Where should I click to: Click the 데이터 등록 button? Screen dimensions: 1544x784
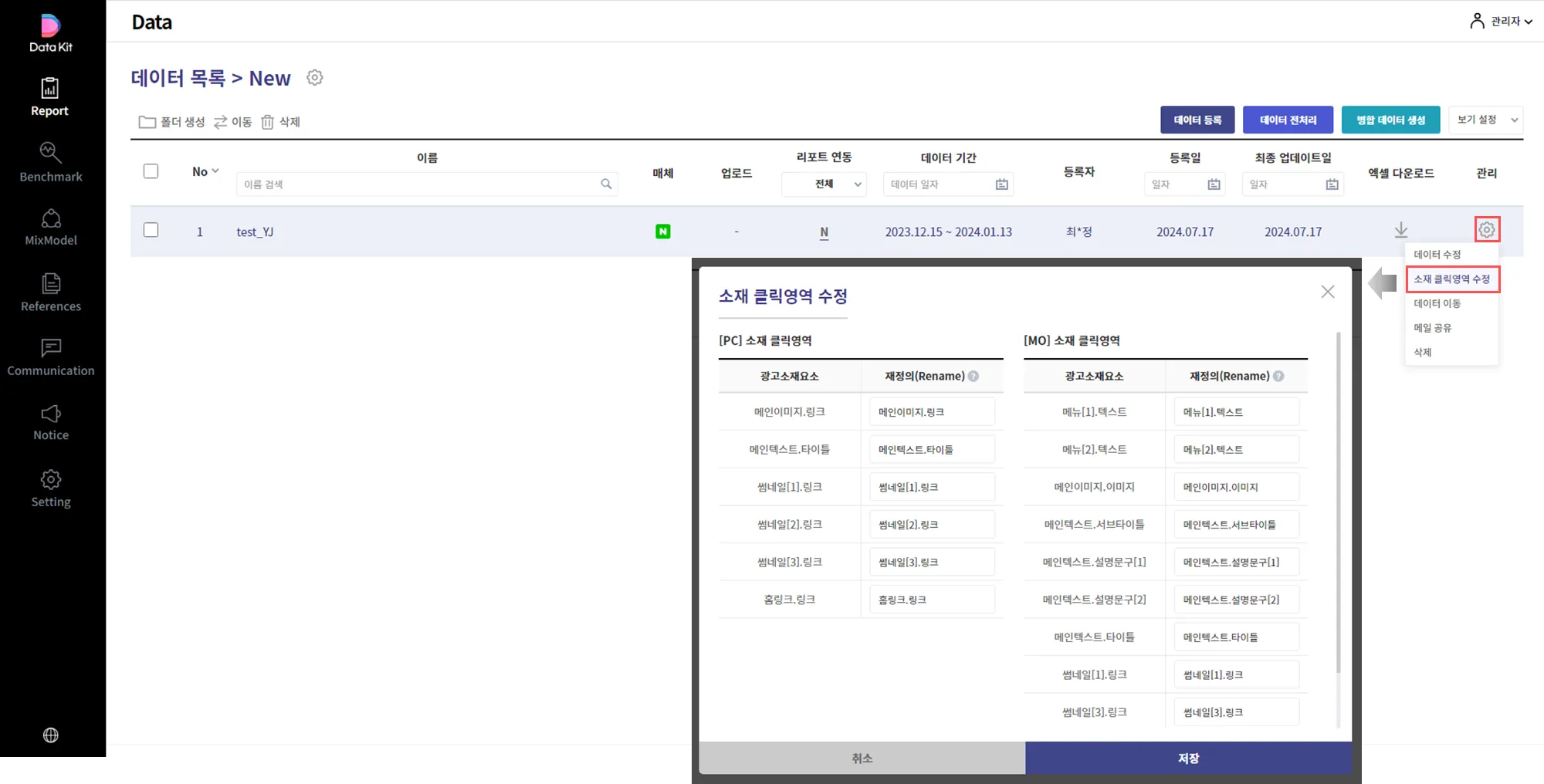[1197, 120]
